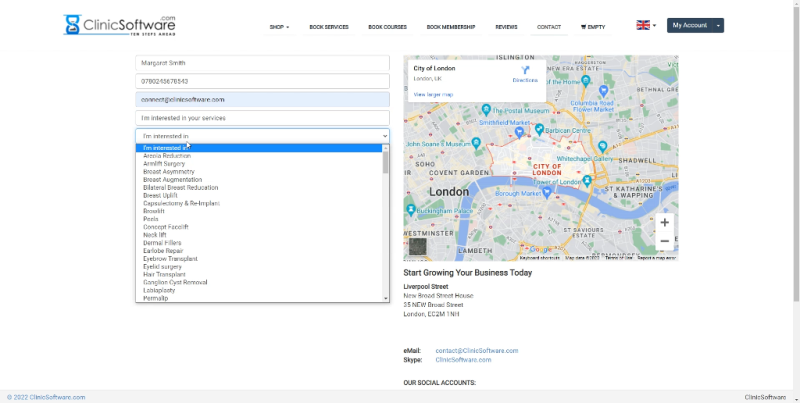Click the phone number input field
The width and height of the screenshot is (800, 403).
point(262,81)
